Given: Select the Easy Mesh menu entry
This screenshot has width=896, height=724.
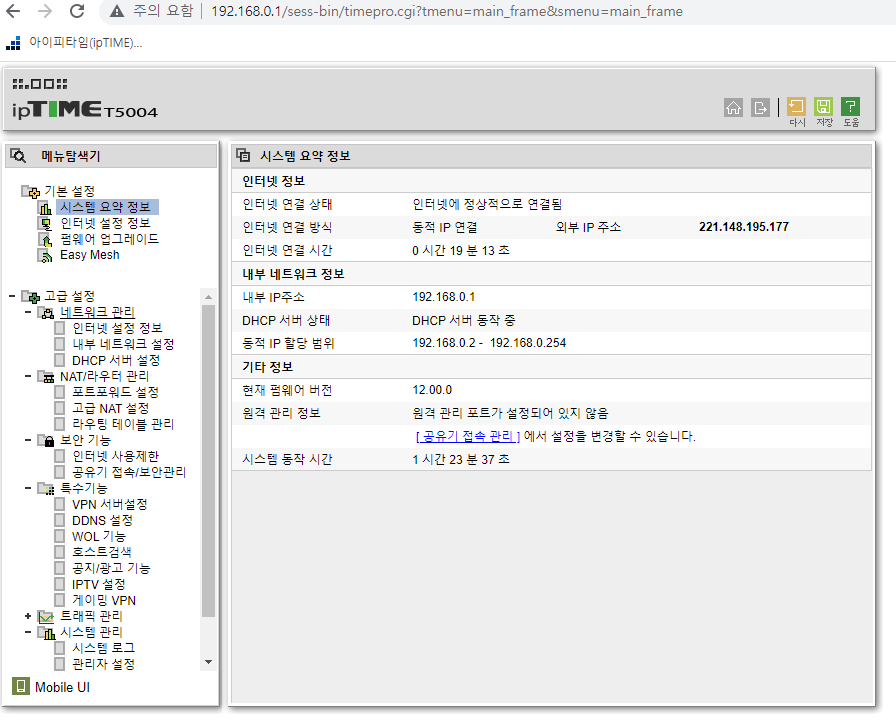Looking at the screenshot, I should pos(90,255).
